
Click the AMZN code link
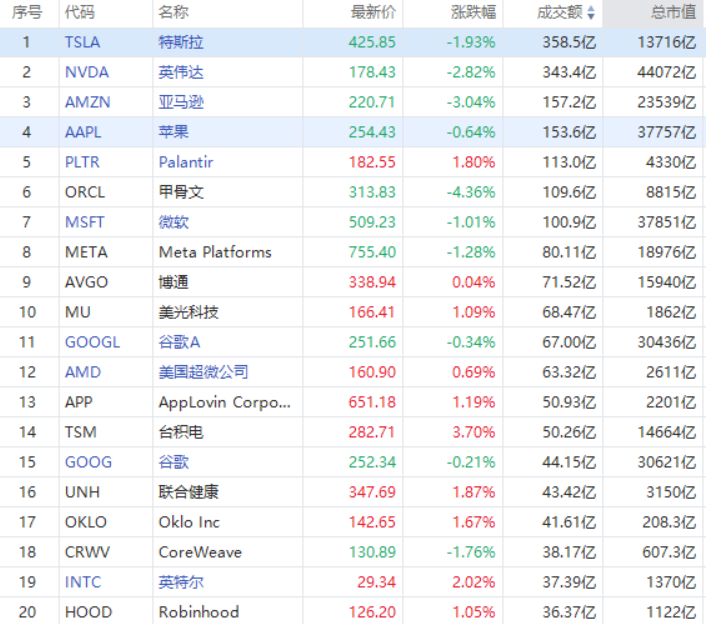point(87,102)
